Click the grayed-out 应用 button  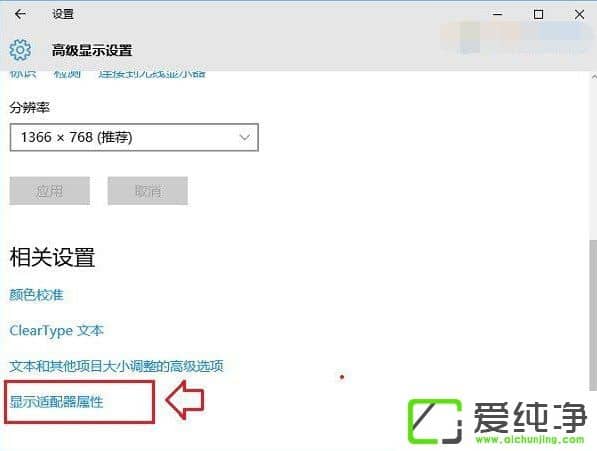coord(50,191)
